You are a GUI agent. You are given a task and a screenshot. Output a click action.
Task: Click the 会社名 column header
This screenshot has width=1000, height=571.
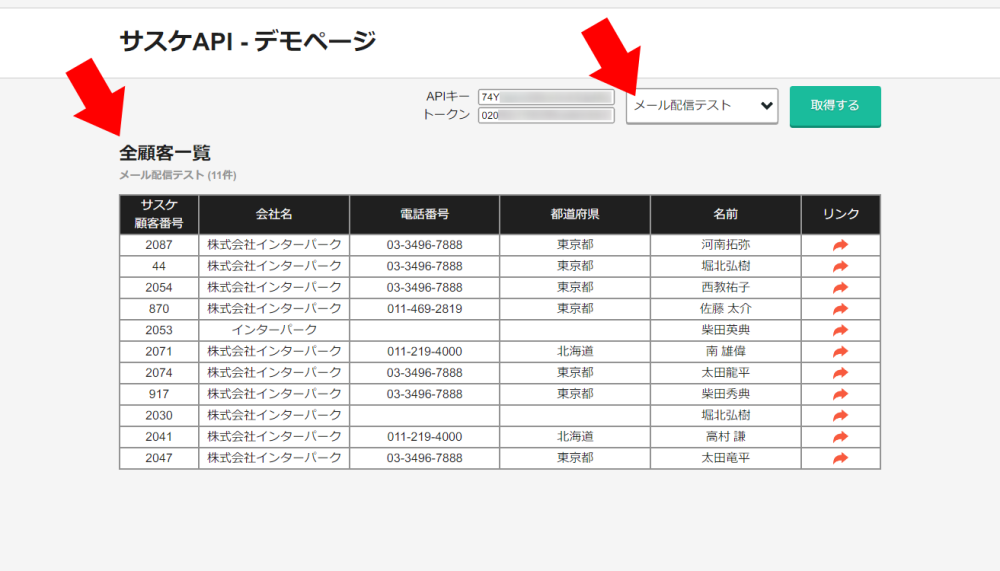pos(274,215)
